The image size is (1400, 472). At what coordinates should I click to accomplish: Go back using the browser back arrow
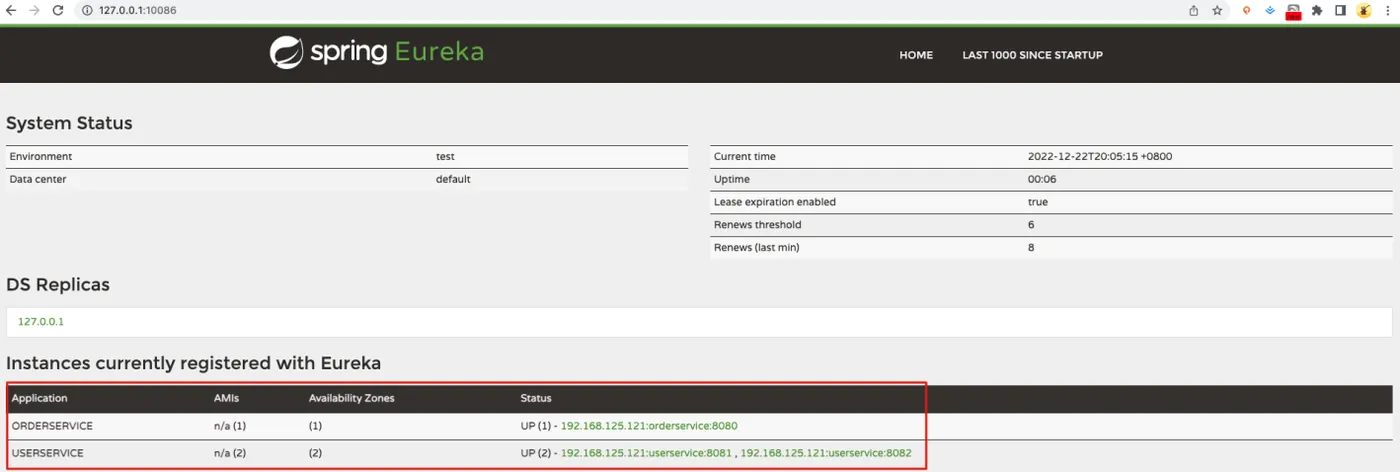(x=11, y=10)
